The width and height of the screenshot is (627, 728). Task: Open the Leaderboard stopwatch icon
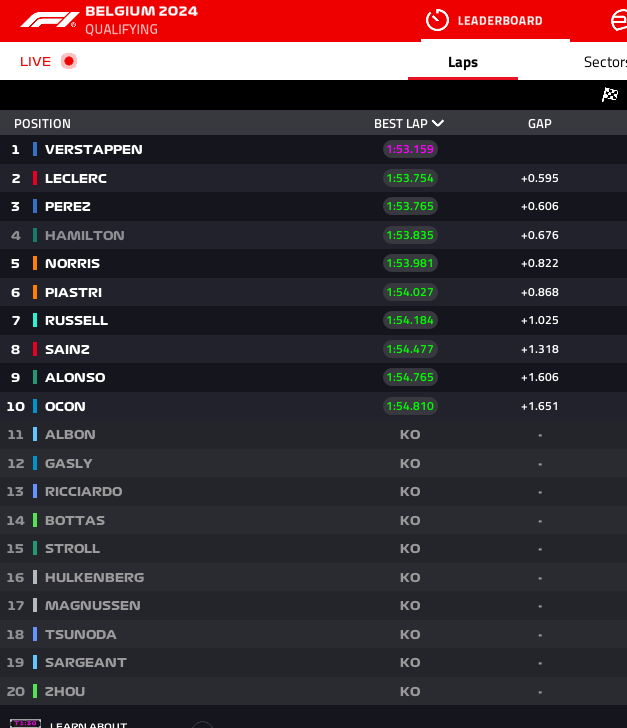(437, 20)
